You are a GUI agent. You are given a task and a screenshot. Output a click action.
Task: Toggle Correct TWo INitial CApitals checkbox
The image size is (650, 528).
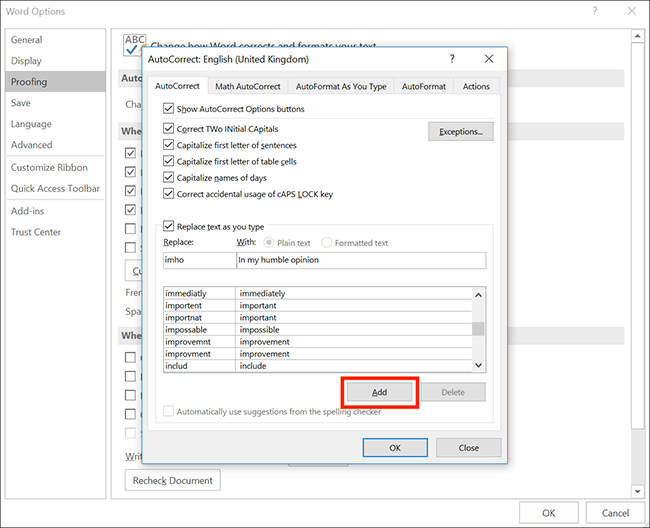tap(168, 128)
